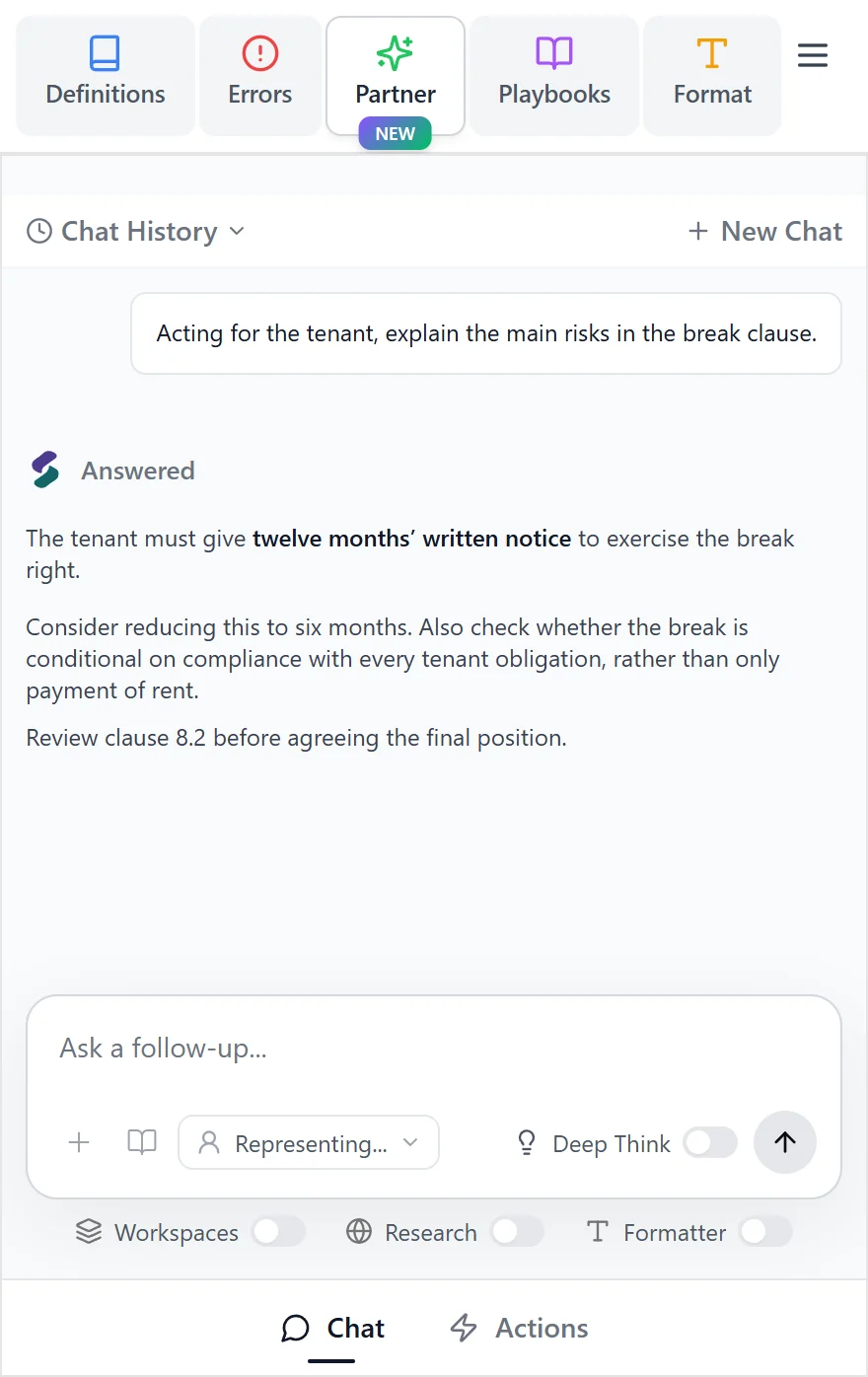Open the hamburger menu

[813, 55]
